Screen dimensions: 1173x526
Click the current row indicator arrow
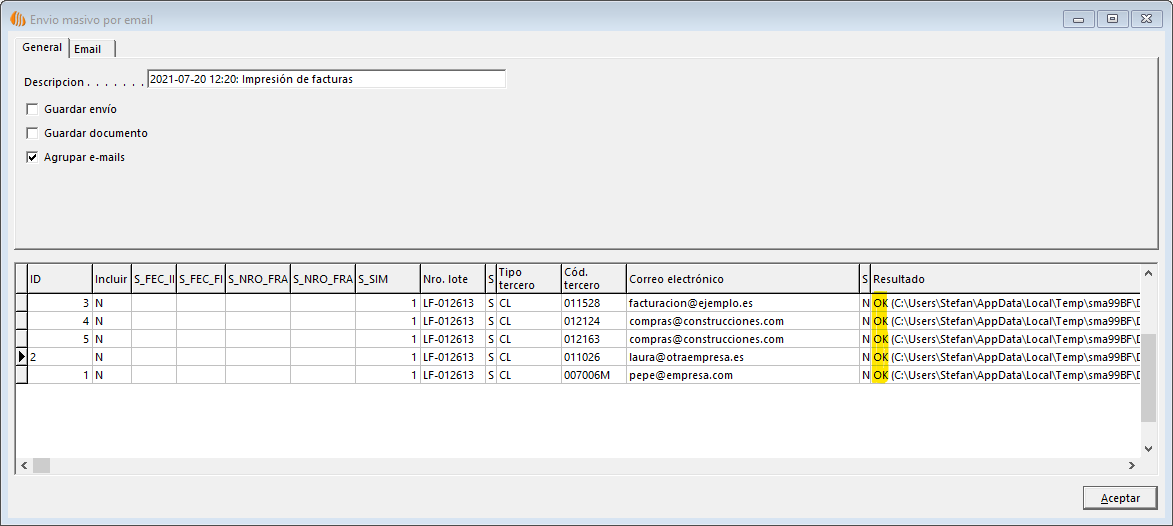(21, 357)
